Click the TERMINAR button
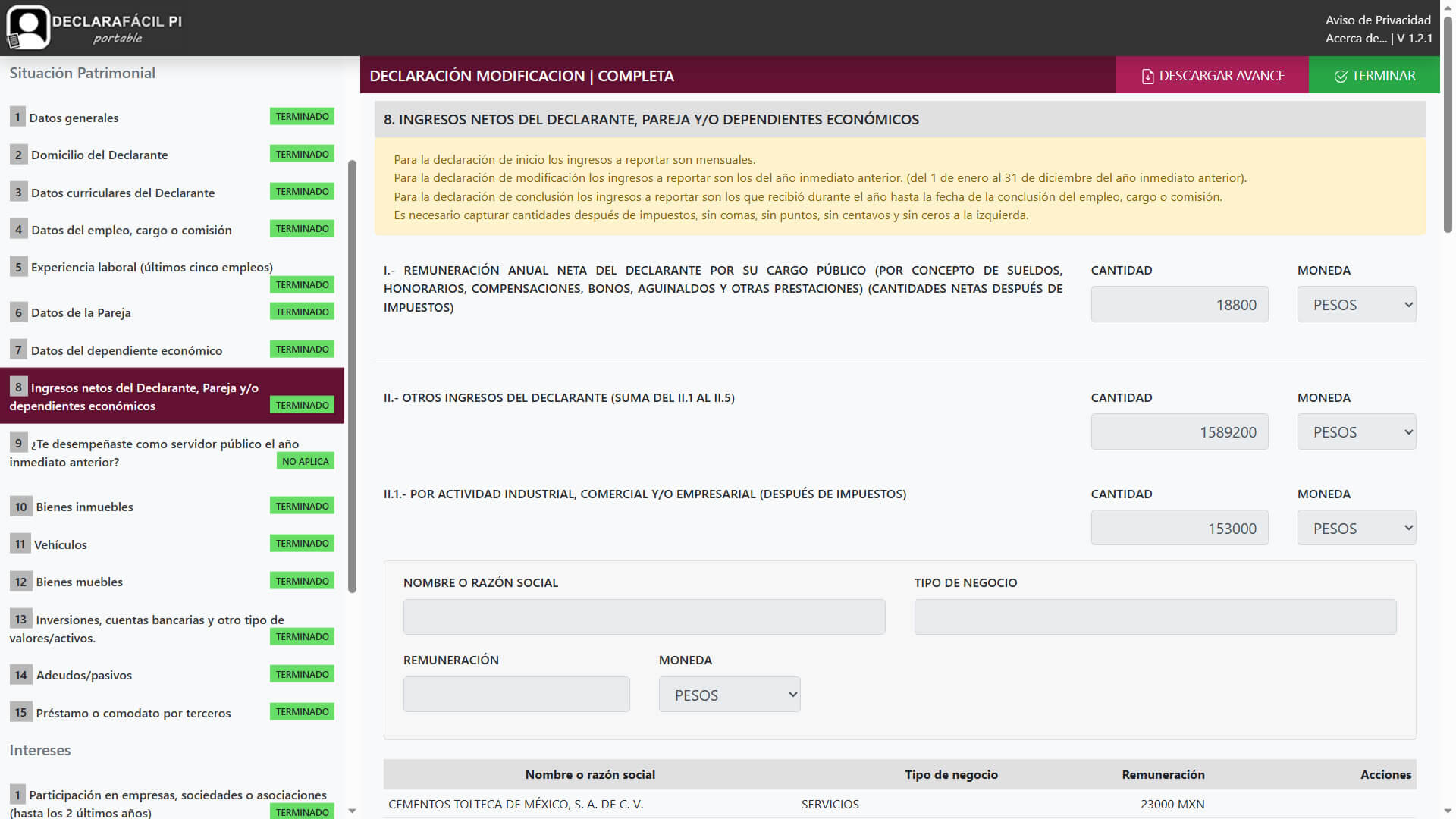This screenshot has height=819, width=1456. pos(1374,75)
